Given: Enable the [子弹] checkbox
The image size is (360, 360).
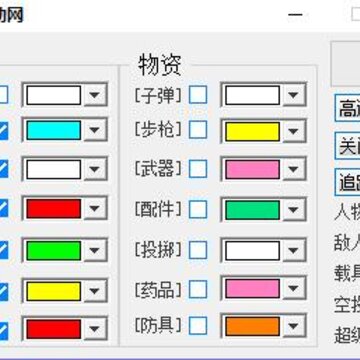Looking at the screenshot, I should (x=198, y=95).
